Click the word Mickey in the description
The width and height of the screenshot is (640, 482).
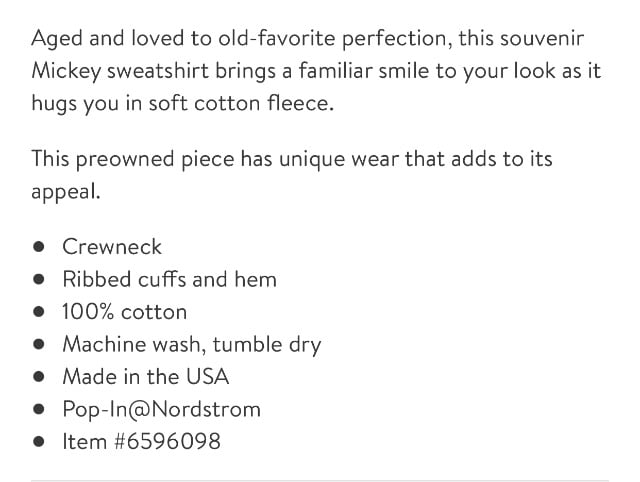point(66,71)
